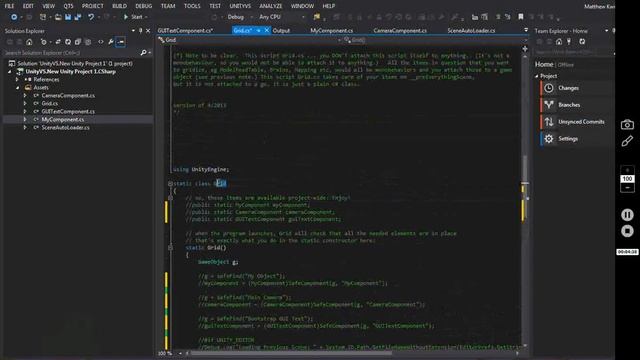Switch to the CameraComponent.cs tab
Viewport: 640px width, 360px height.
click(x=400, y=31)
